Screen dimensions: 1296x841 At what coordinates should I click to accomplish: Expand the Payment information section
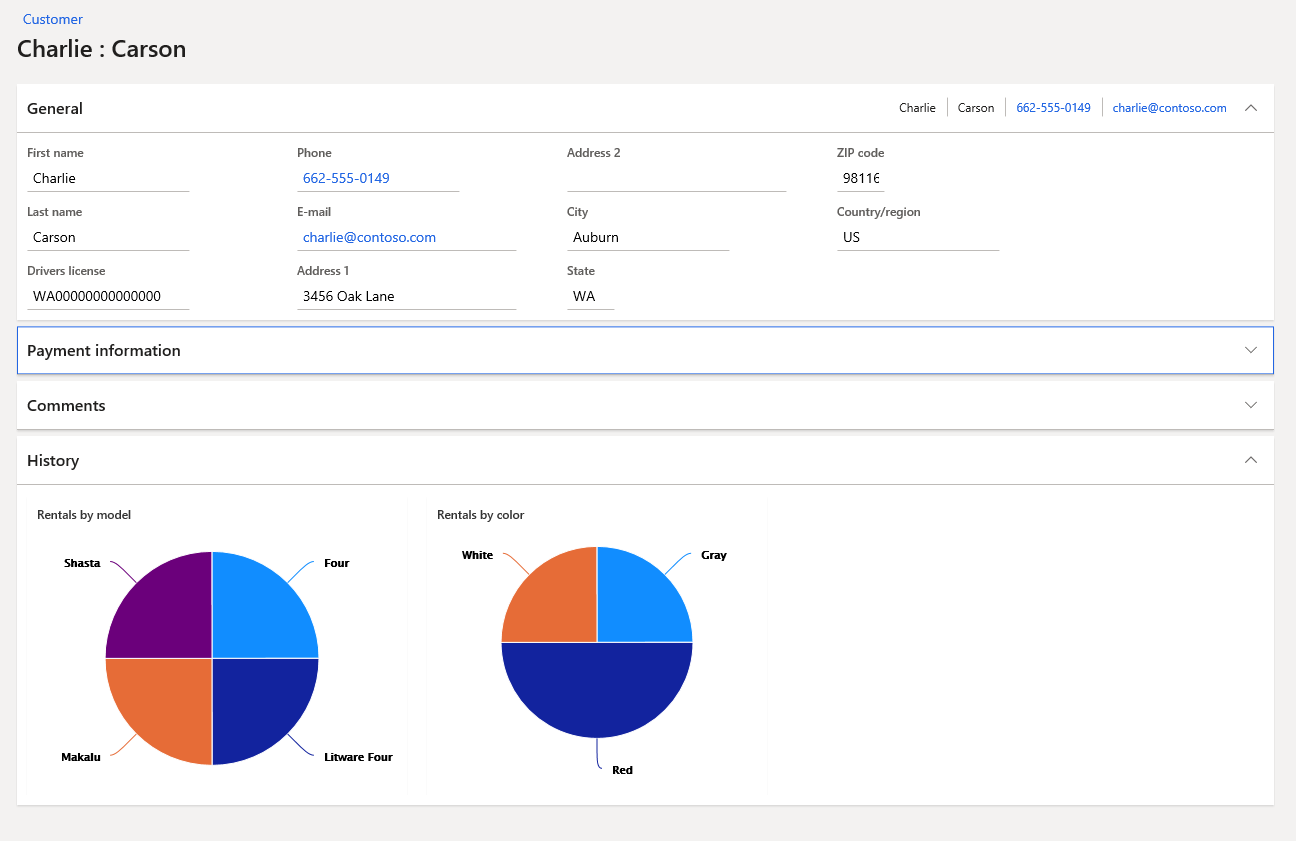[1251, 350]
